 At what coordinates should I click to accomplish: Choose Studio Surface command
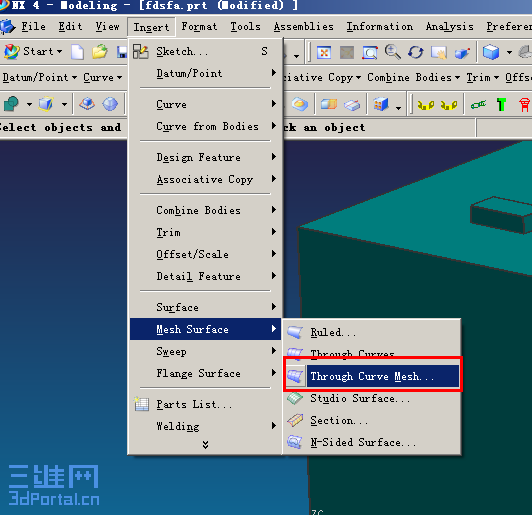click(x=372, y=398)
